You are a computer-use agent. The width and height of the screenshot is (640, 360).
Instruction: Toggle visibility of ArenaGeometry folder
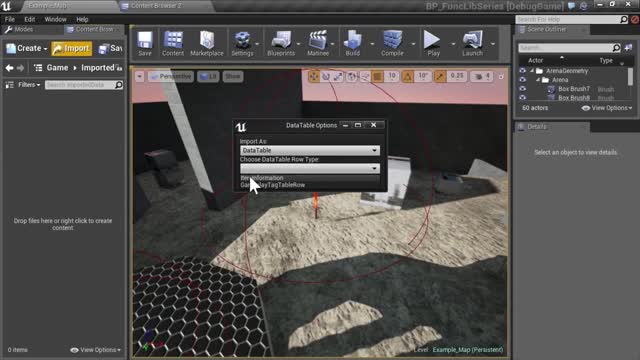522,71
